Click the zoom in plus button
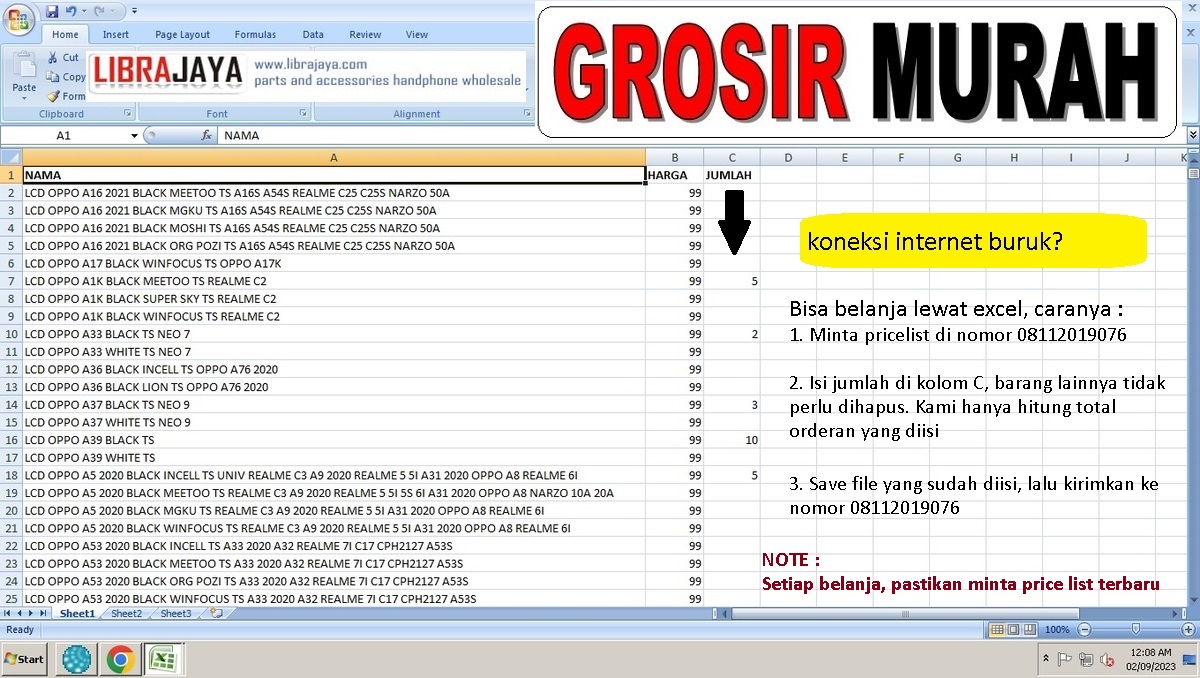Viewport: 1200px width, 678px height. [1190, 630]
